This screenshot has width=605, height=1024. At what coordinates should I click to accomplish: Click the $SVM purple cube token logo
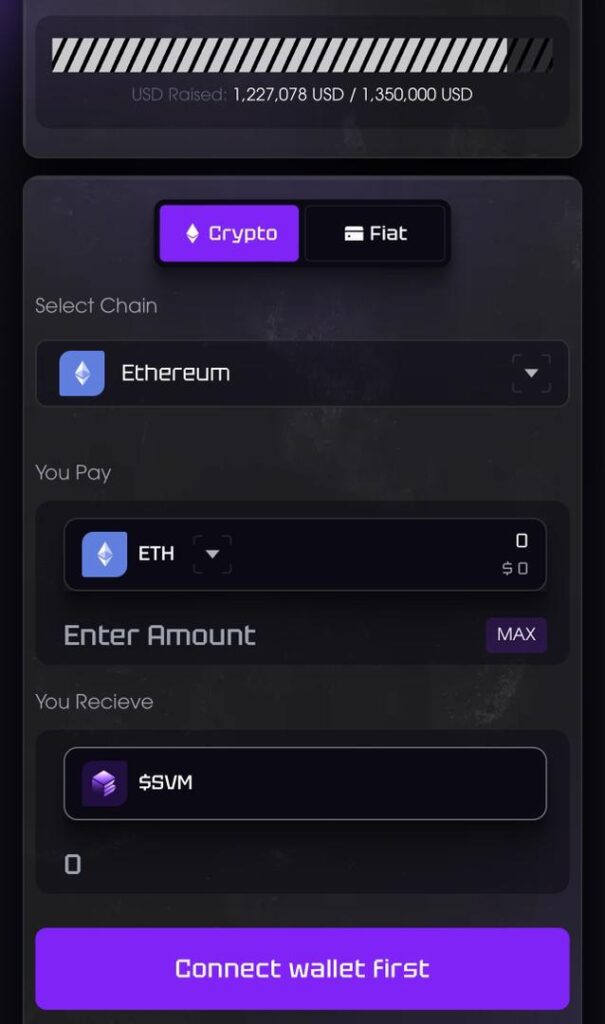click(104, 783)
